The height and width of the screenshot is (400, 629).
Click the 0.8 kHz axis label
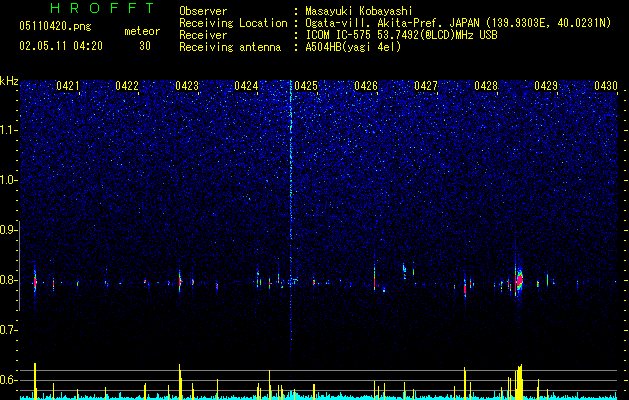[8, 280]
